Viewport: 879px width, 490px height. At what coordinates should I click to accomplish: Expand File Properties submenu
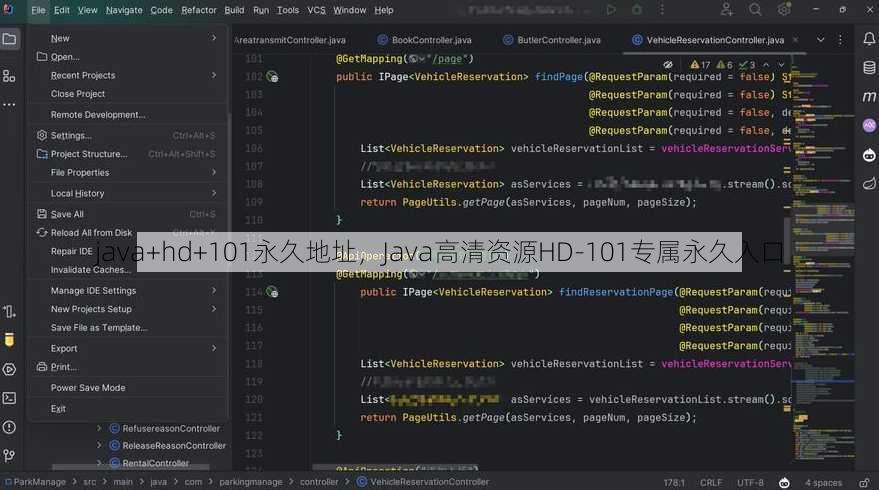(x=214, y=173)
